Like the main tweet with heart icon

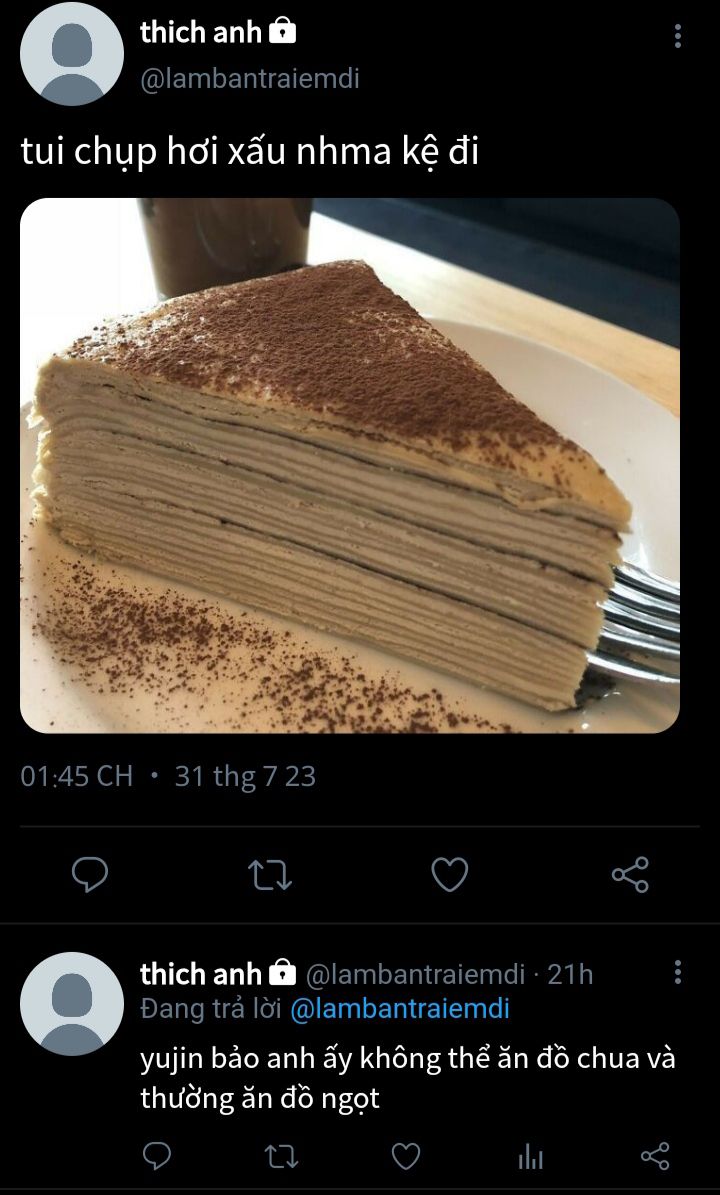point(450,875)
